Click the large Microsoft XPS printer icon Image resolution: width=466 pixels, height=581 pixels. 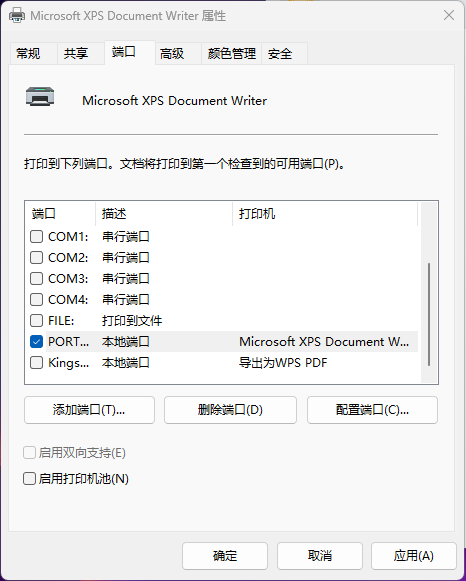pos(40,97)
